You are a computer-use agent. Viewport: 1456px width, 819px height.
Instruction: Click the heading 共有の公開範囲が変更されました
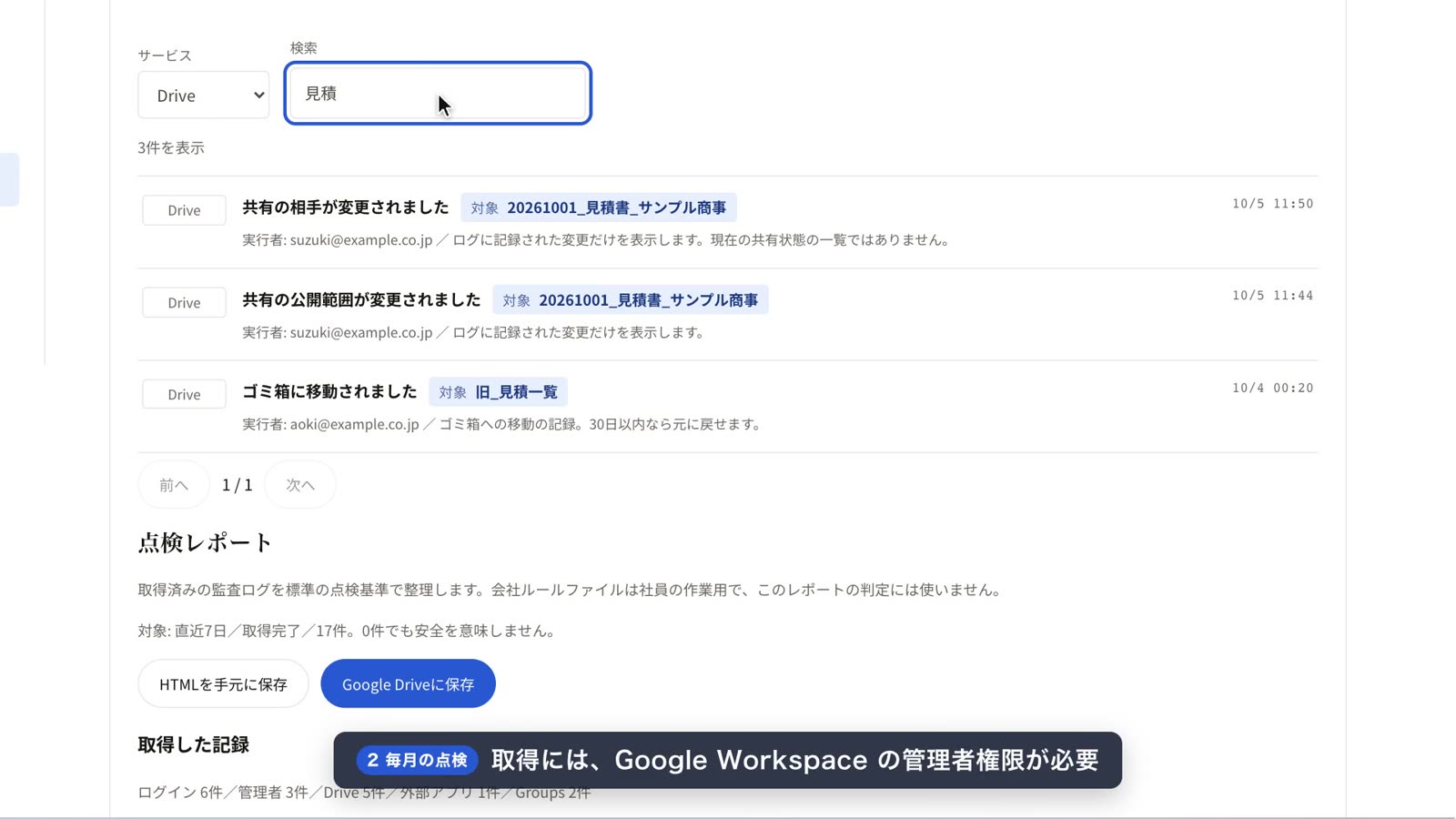point(361,299)
